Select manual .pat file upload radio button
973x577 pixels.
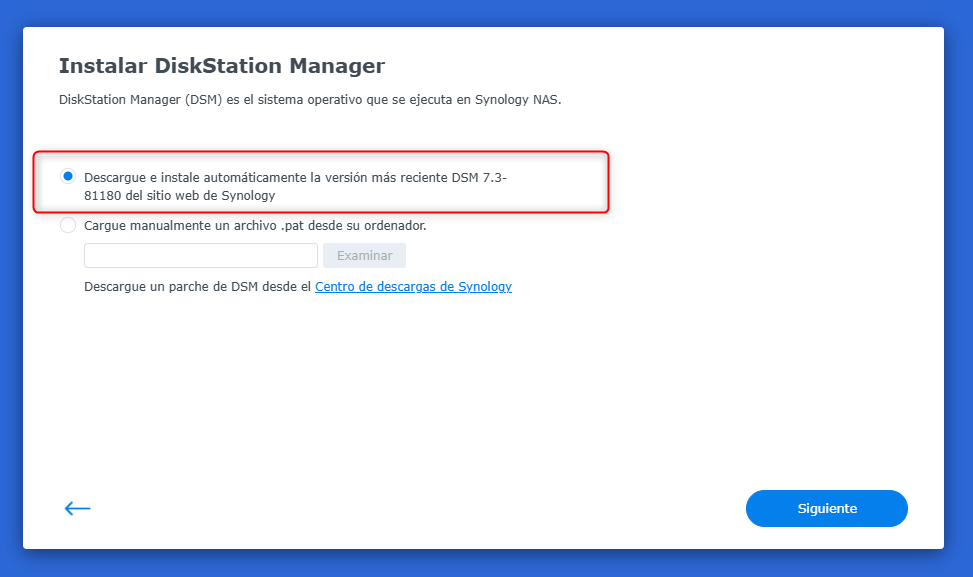[68, 225]
